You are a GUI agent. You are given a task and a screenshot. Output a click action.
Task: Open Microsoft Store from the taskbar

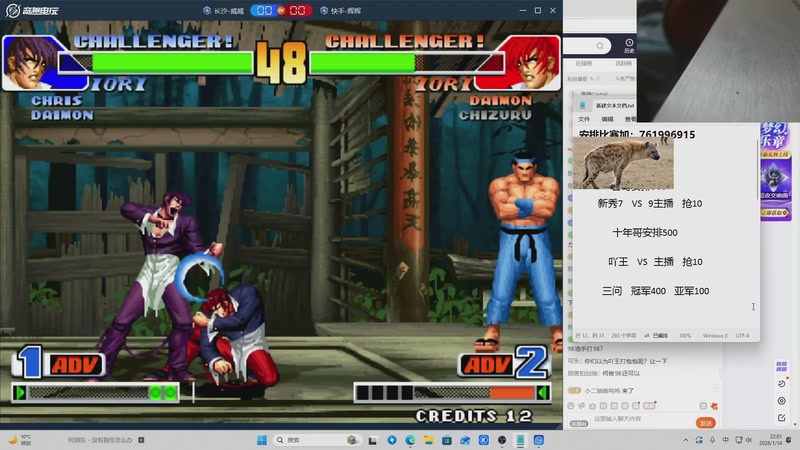447,440
